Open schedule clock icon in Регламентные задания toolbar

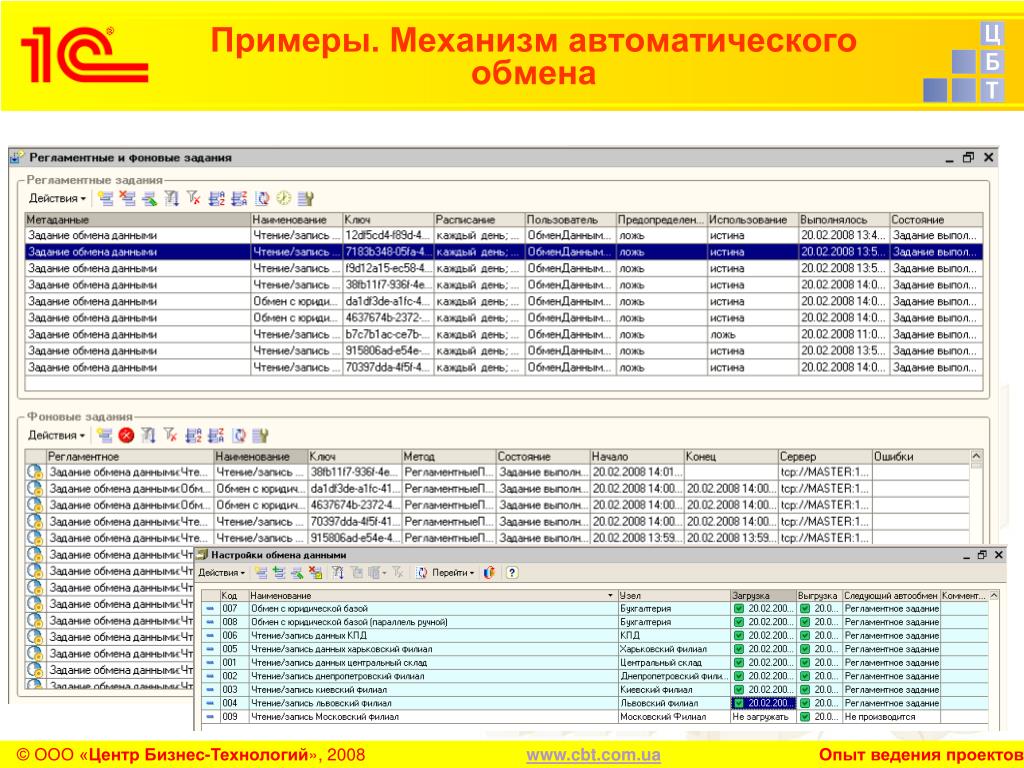click(283, 199)
